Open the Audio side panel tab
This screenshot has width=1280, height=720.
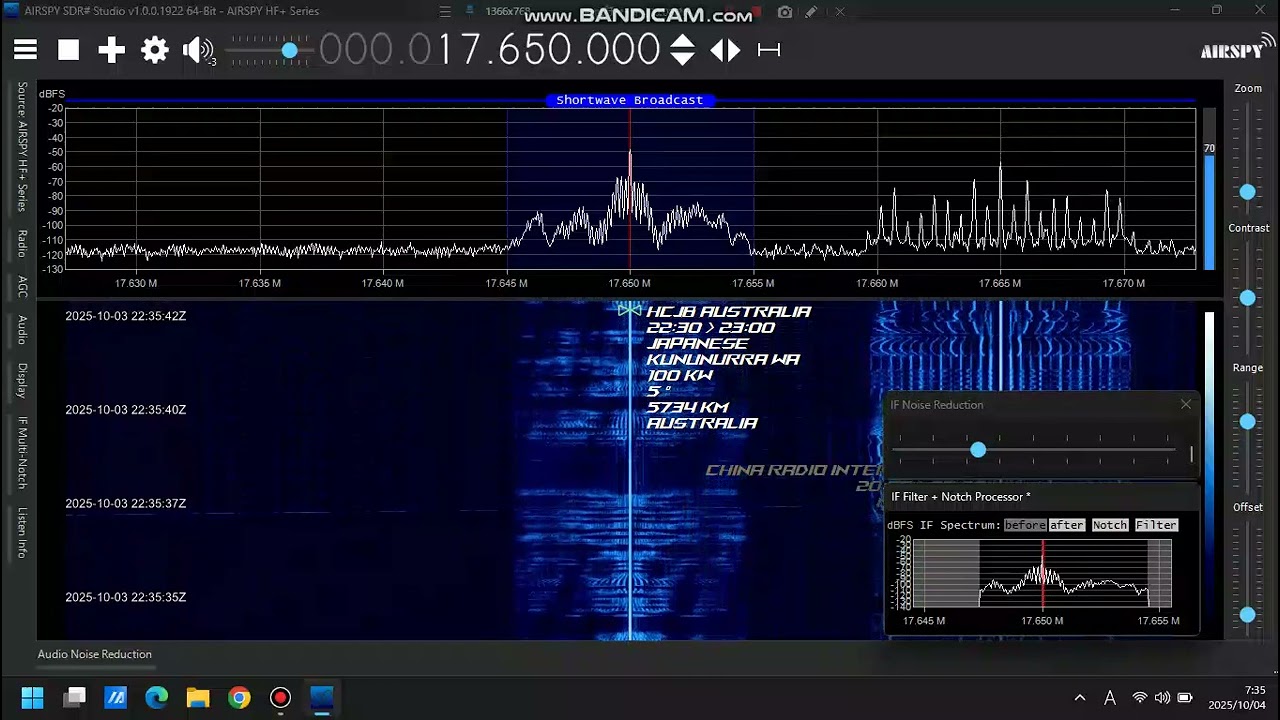(22, 330)
